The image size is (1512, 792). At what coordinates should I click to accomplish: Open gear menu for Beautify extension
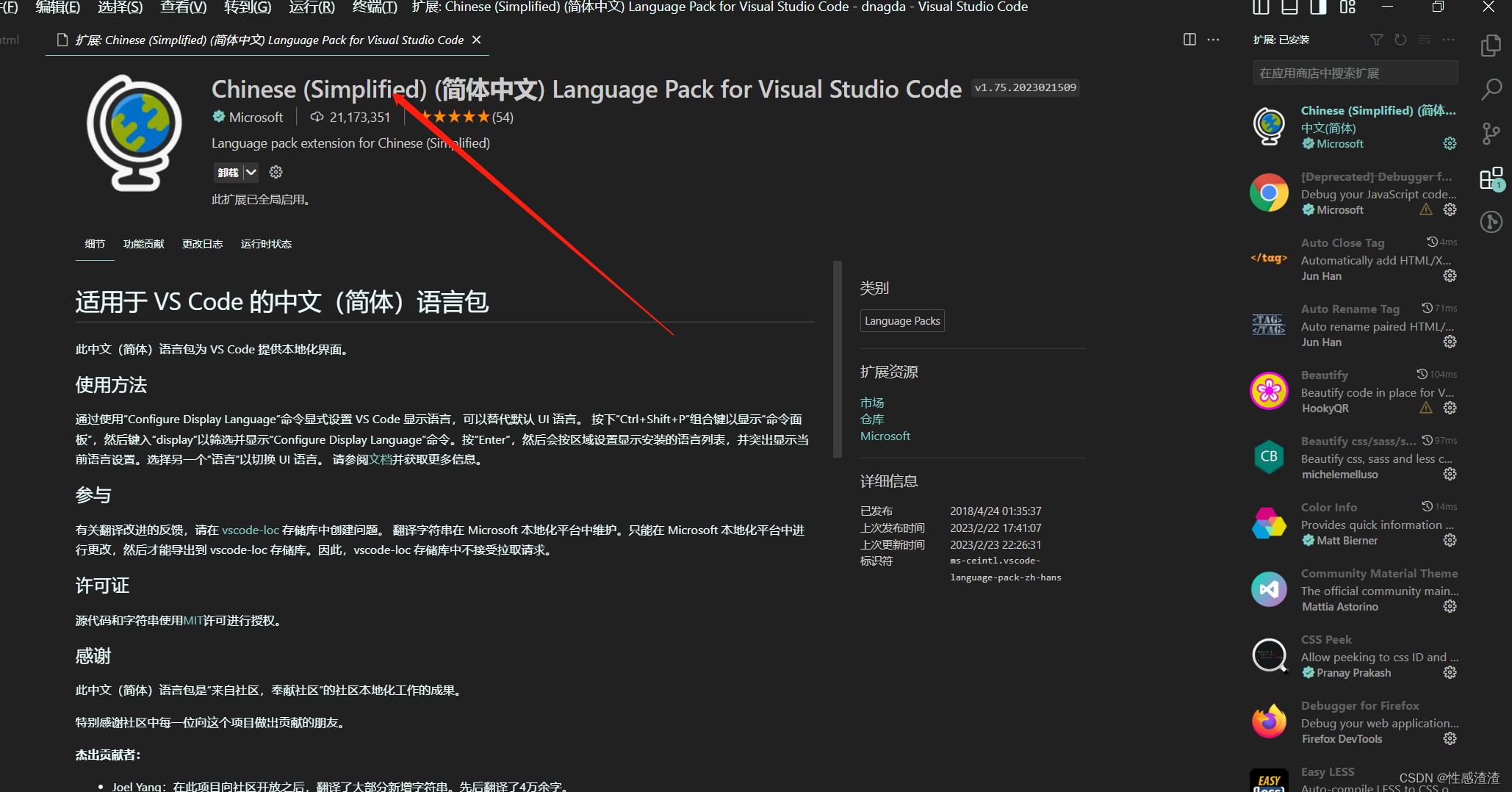click(1450, 408)
